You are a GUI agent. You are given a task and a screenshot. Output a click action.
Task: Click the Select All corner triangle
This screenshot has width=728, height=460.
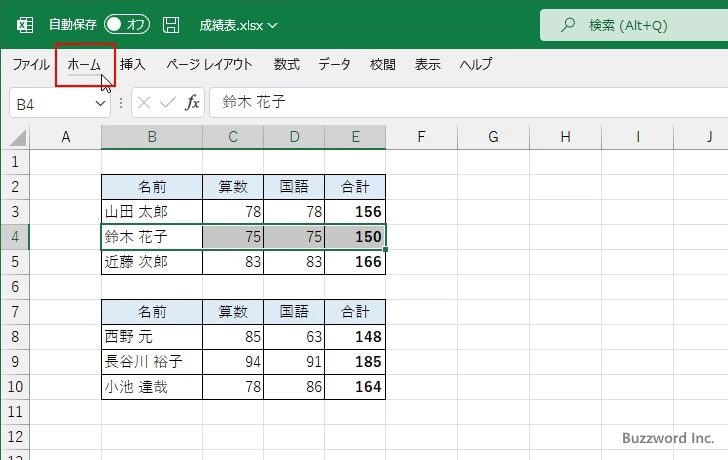(x=18, y=137)
